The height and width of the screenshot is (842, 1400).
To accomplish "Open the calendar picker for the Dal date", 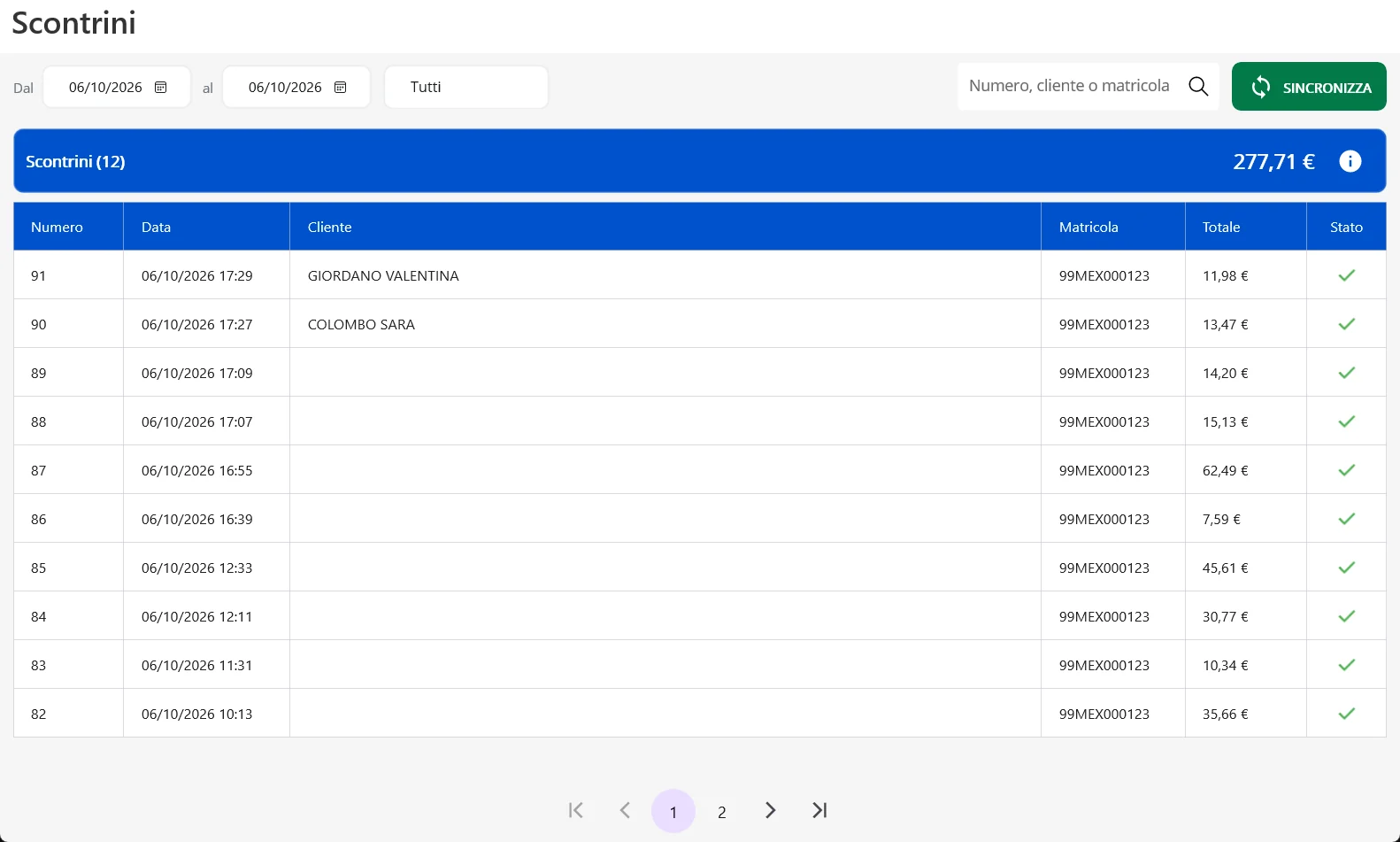I will [x=161, y=87].
